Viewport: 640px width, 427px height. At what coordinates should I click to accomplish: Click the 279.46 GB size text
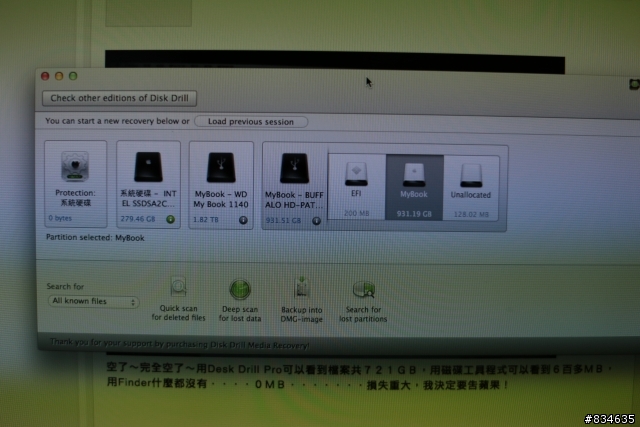pos(138,219)
